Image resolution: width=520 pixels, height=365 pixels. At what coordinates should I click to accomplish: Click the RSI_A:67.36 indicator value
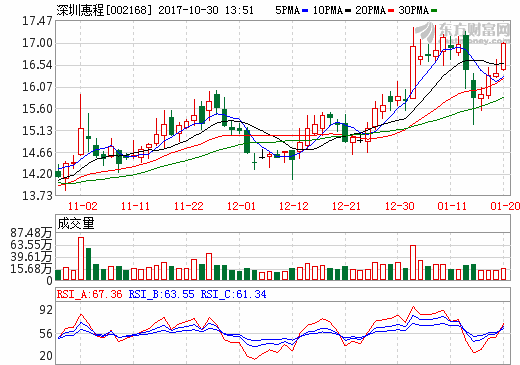89,294
